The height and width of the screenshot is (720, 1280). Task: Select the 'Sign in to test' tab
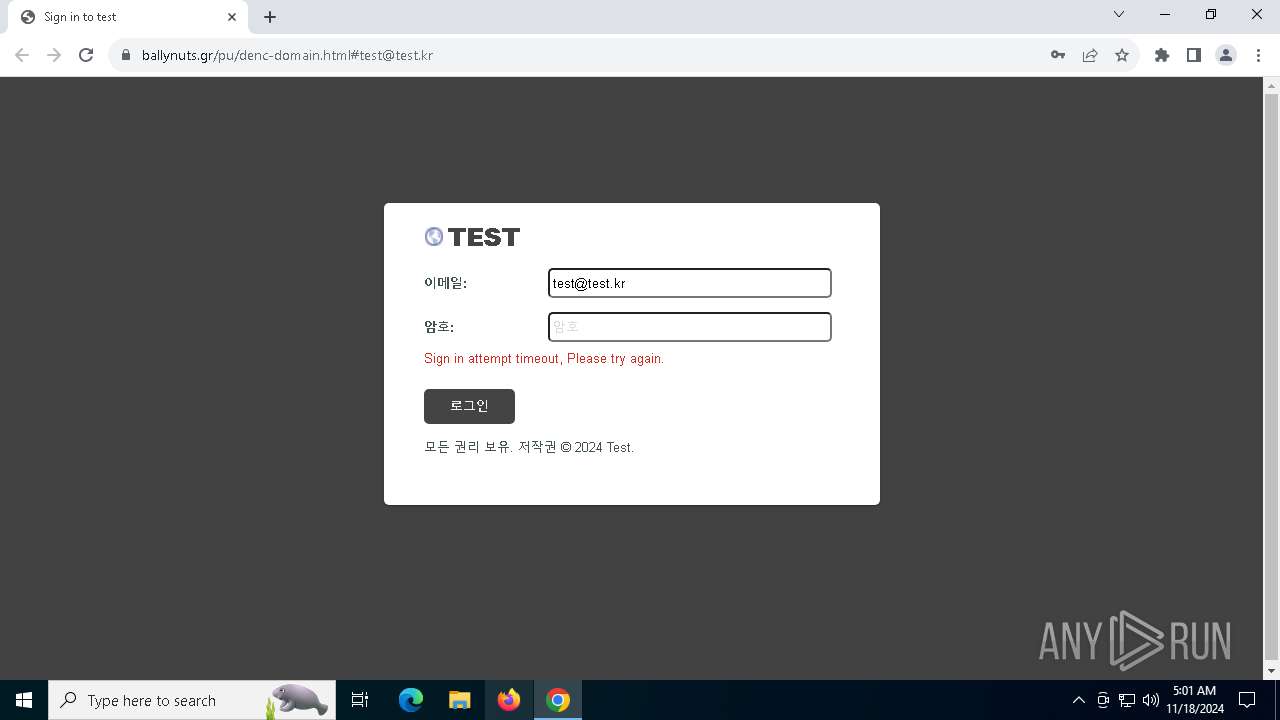coord(127,17)
